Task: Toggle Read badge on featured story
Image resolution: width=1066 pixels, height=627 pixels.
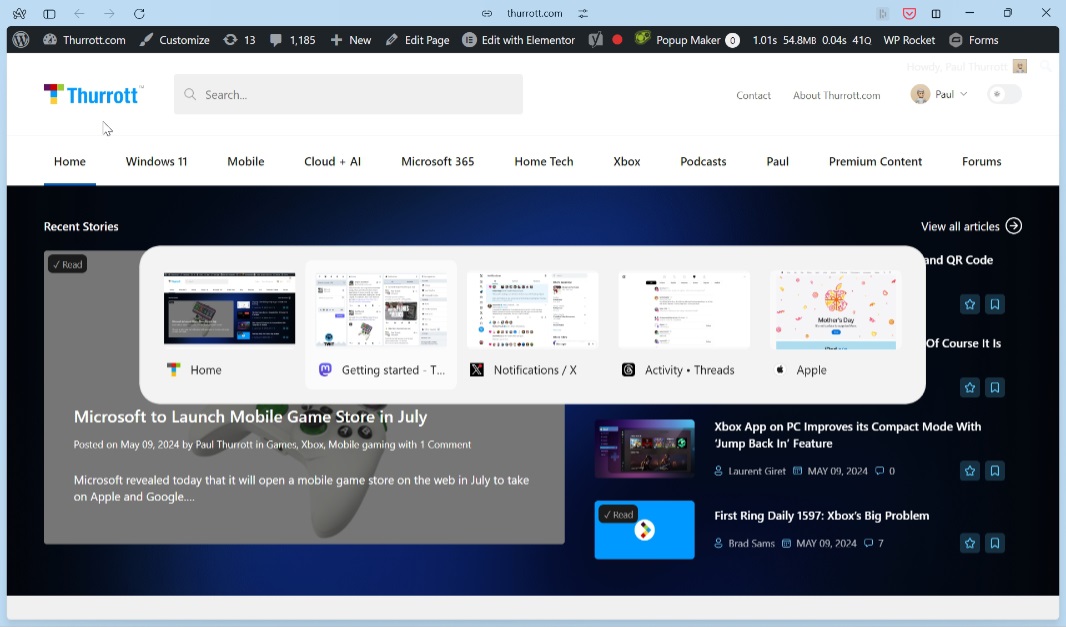Action: (67, 264)
